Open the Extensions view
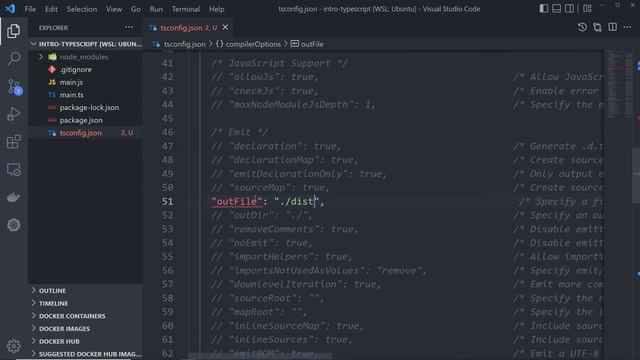This screenshot has width=640, height=360. coord(13,142)
